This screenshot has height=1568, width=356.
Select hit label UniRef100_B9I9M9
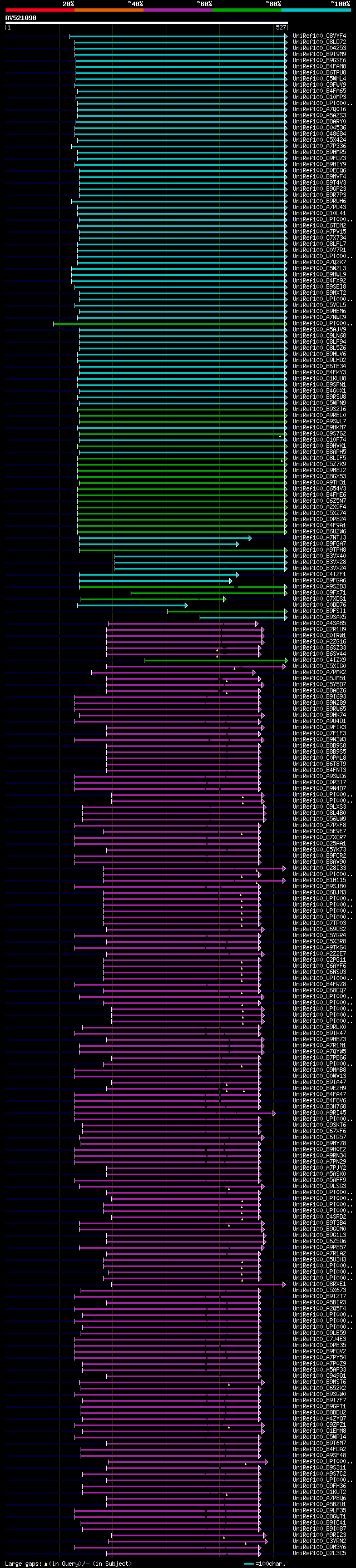click(319, 54)
